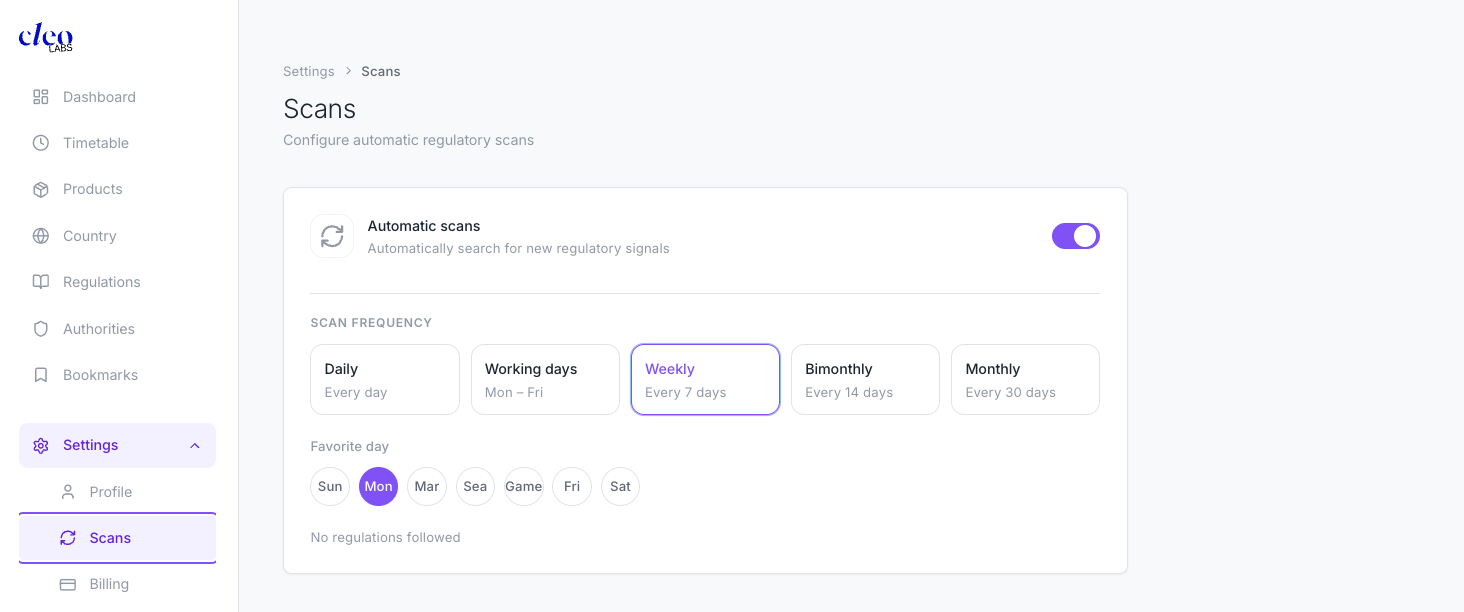Click the Cleo Labs logo
1464x612 pixels.
46,38
